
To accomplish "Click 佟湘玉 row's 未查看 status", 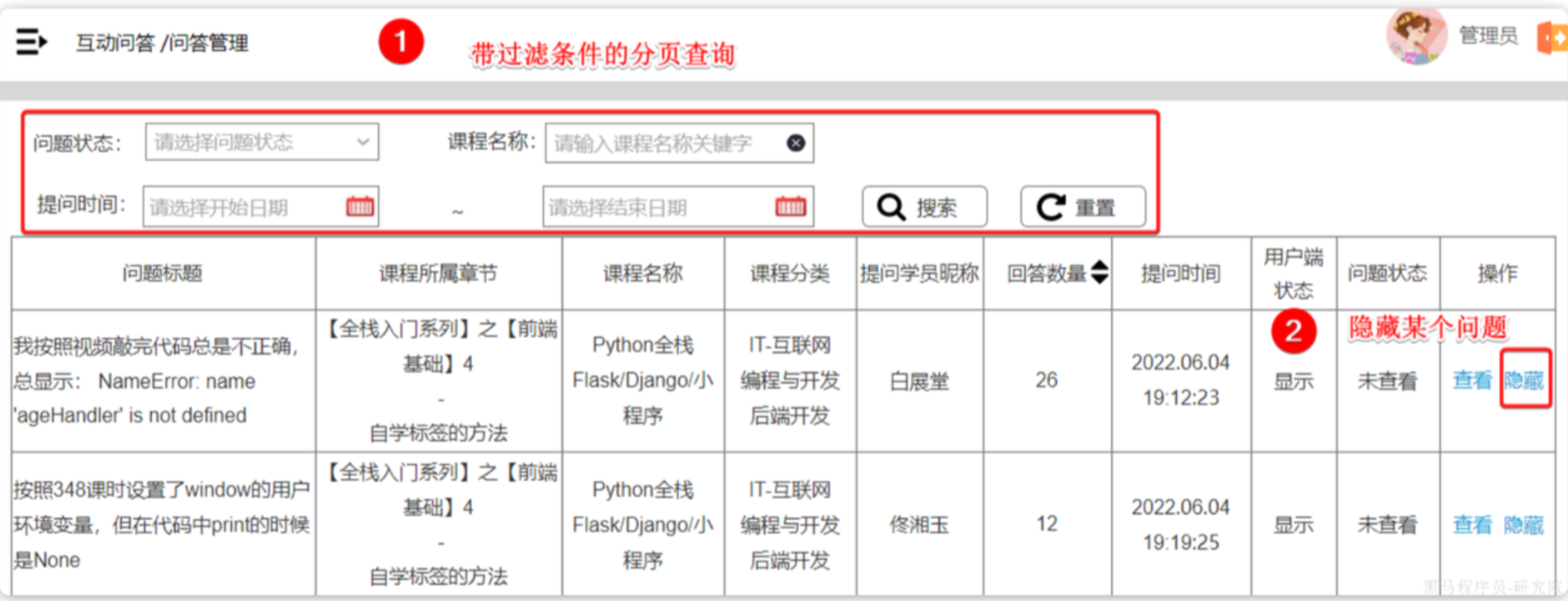I will [1387, 525].
